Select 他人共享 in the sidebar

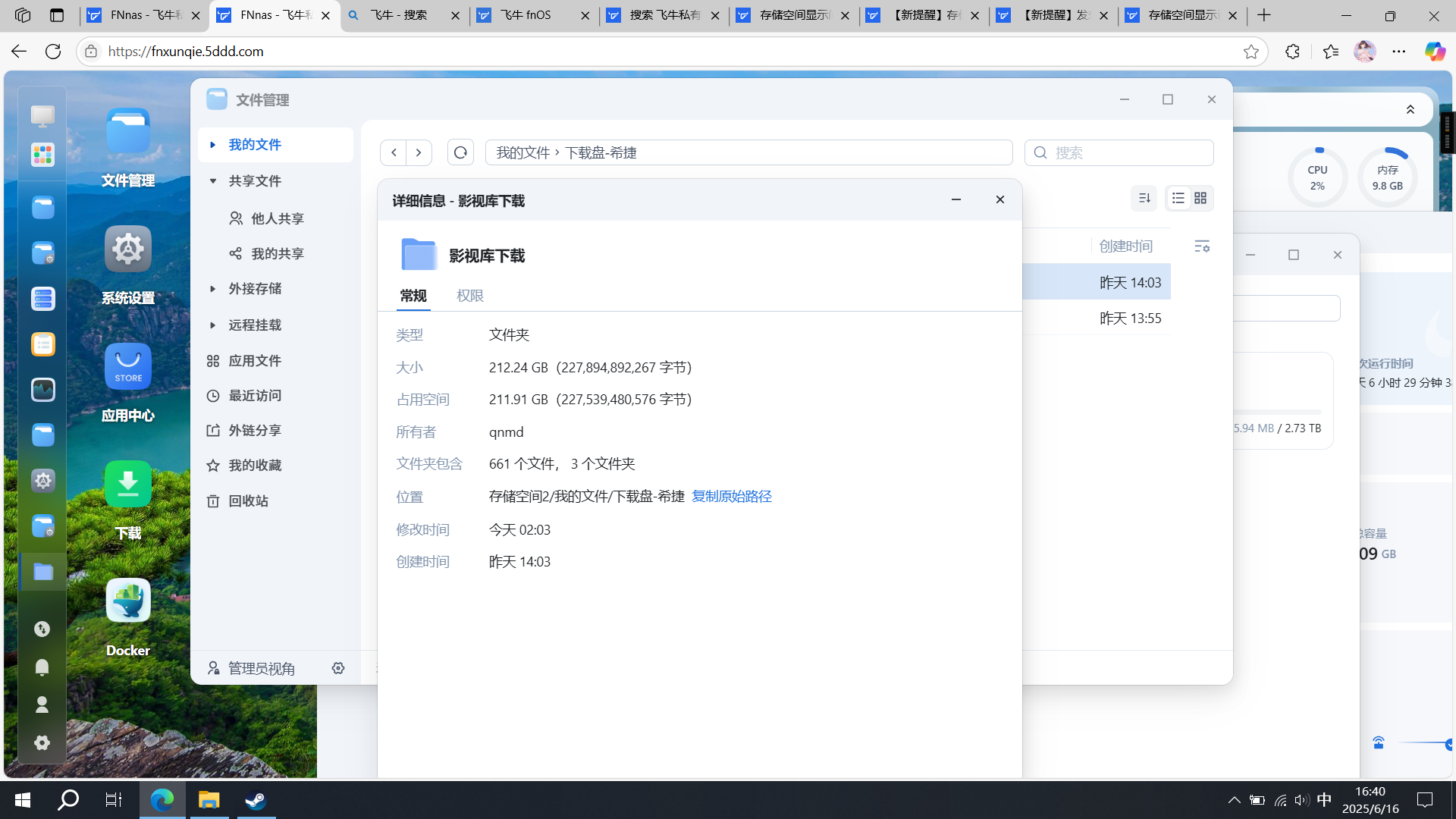point(275,218)
